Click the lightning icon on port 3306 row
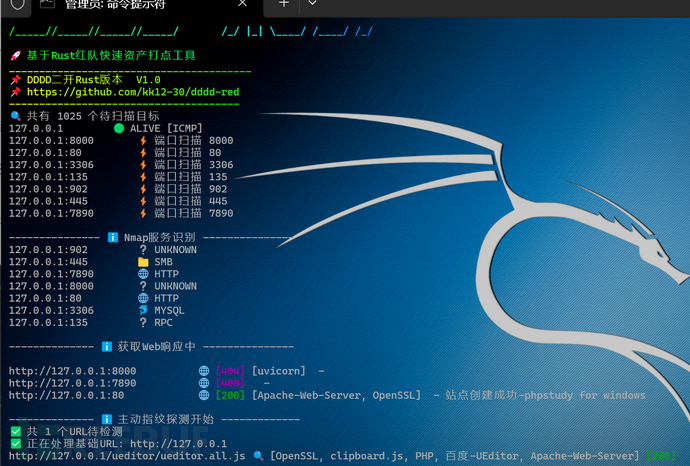The image size is (690, 466). coord(143,165)
